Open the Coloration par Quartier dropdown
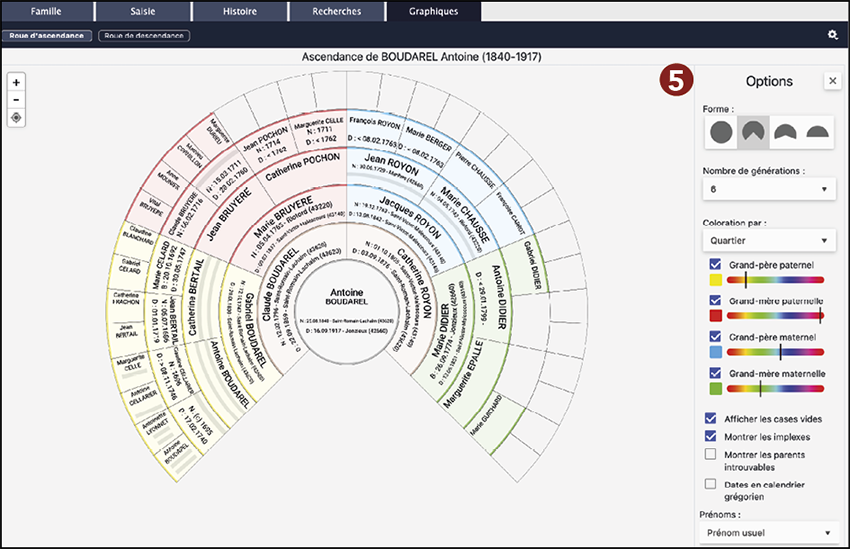This screenshot has height=549, width=850. [769, 241]
